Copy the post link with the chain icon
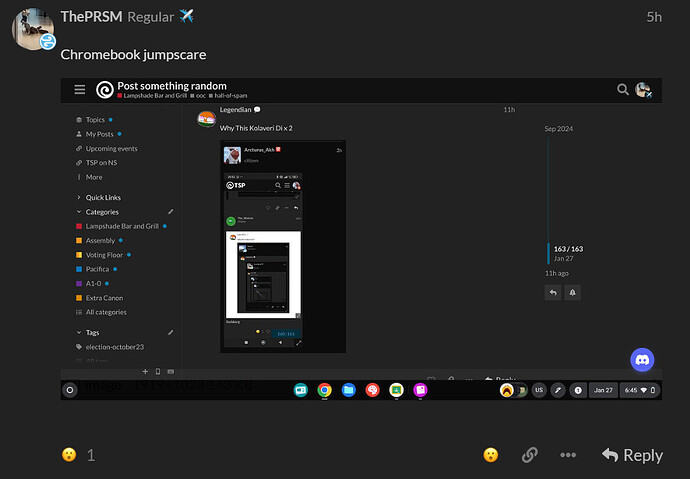 click(529, 455)
